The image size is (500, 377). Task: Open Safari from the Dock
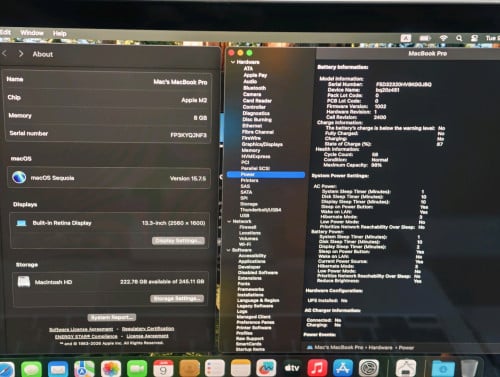[x=6, y=370]
